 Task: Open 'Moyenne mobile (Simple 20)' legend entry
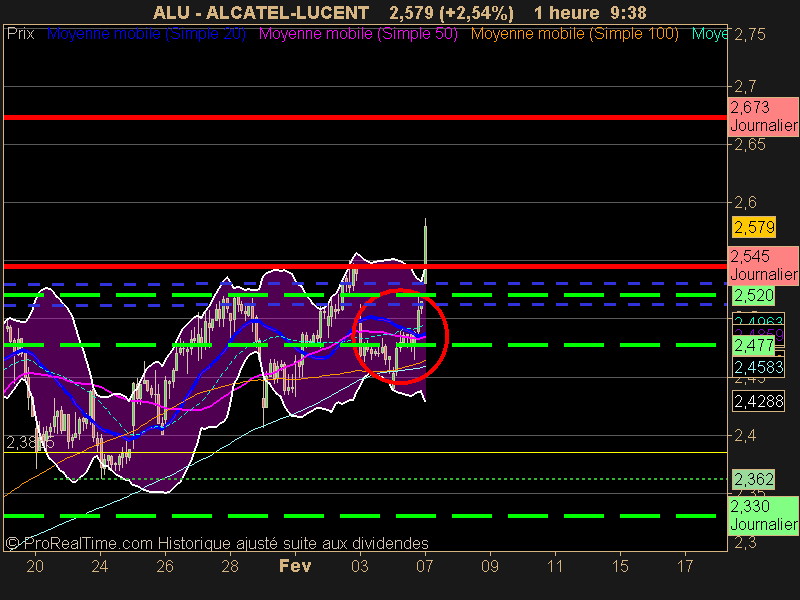pyautogui.click(x=146, y=34)
